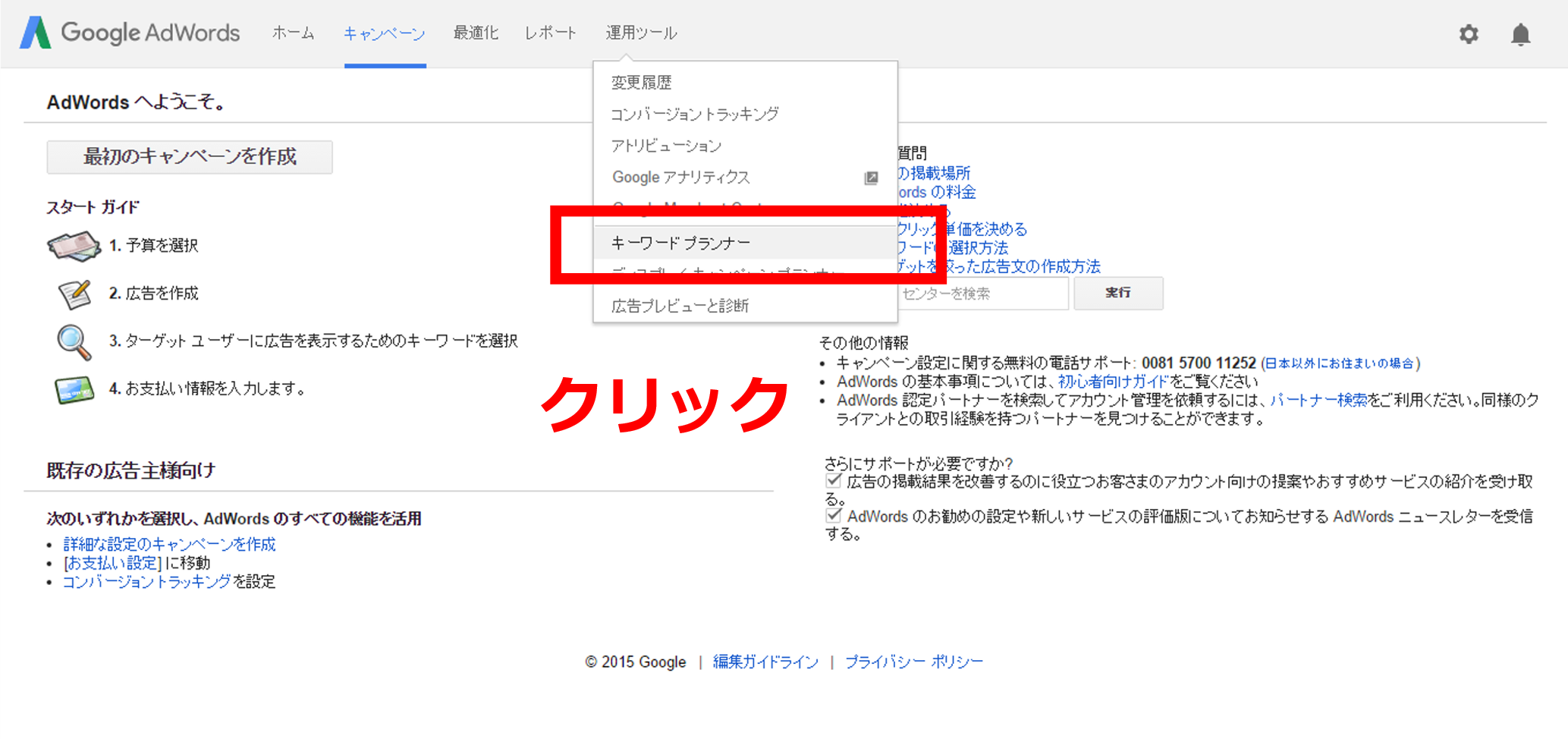Open 日本以外にお住まいの場合 link

(x=1340, y=363)
